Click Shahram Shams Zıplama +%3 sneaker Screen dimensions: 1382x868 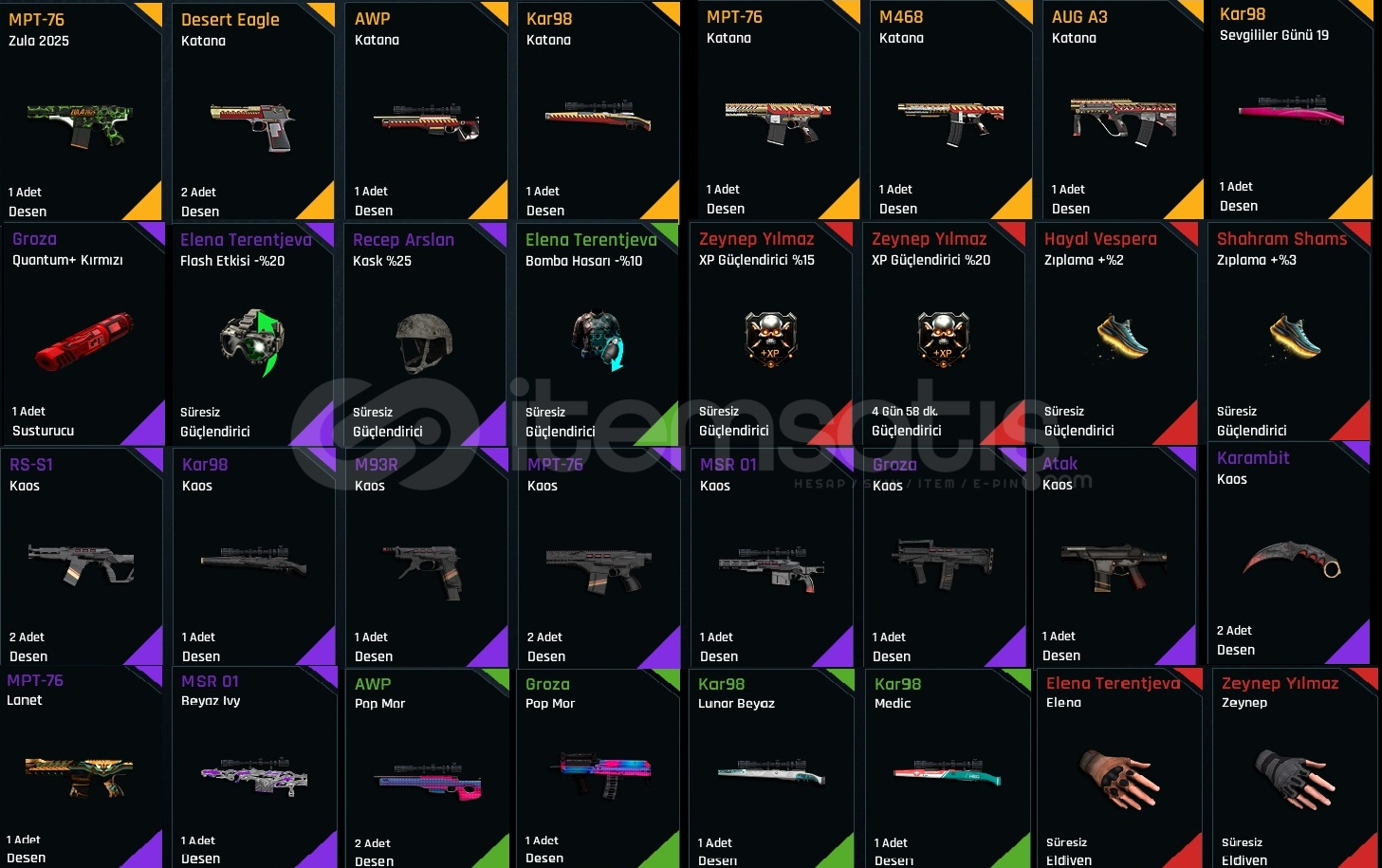(1295, 337)
